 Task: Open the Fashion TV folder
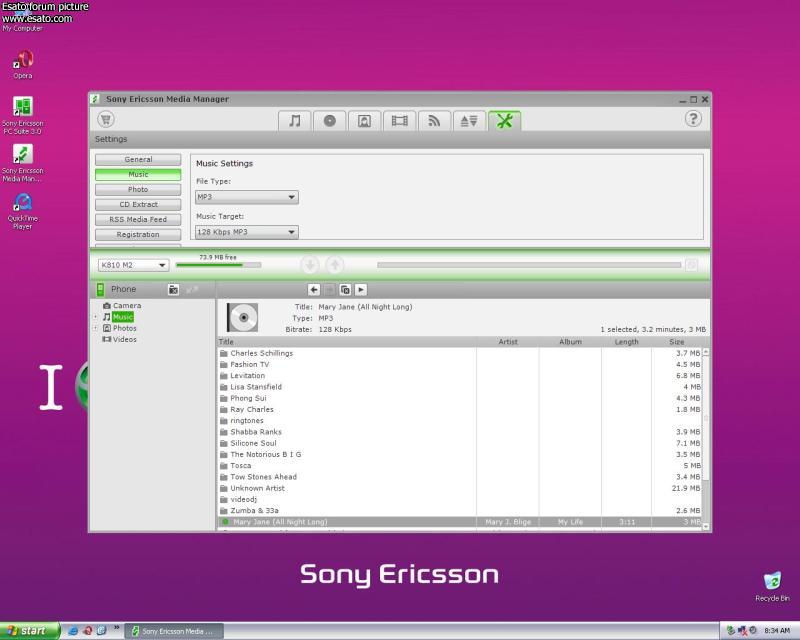[249, 364]
